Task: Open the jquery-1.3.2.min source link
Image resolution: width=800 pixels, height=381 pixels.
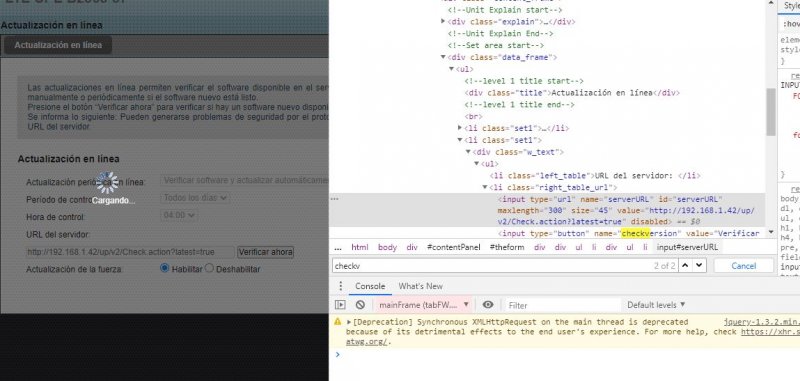Action: 761,322
